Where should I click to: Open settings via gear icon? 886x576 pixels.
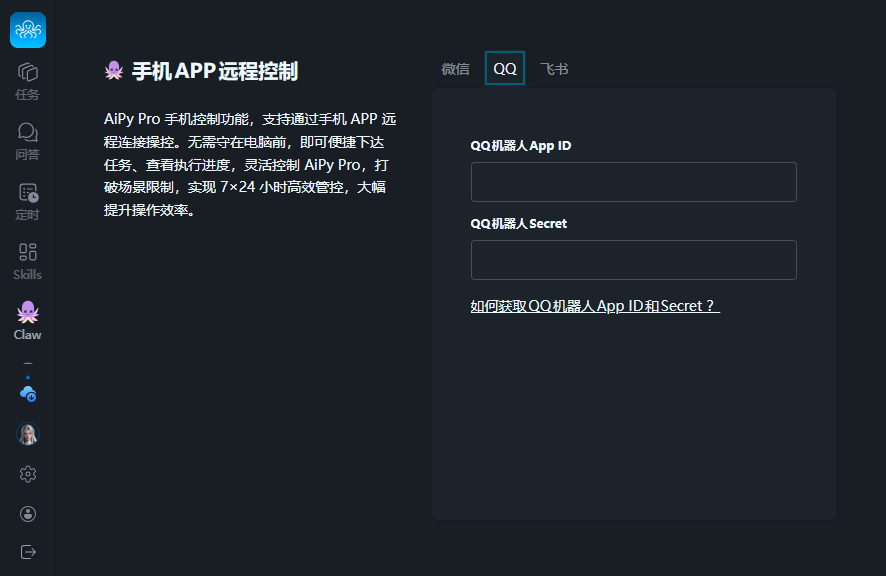[x=28, y=474]
